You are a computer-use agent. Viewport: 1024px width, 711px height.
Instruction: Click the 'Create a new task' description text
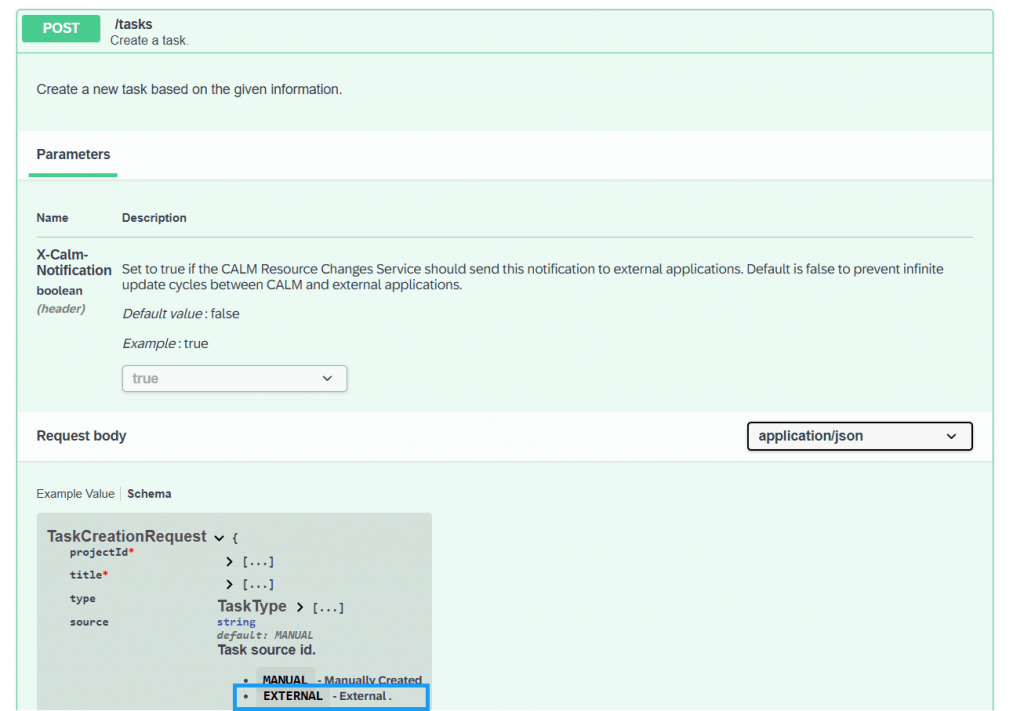[x=189, y=89]
